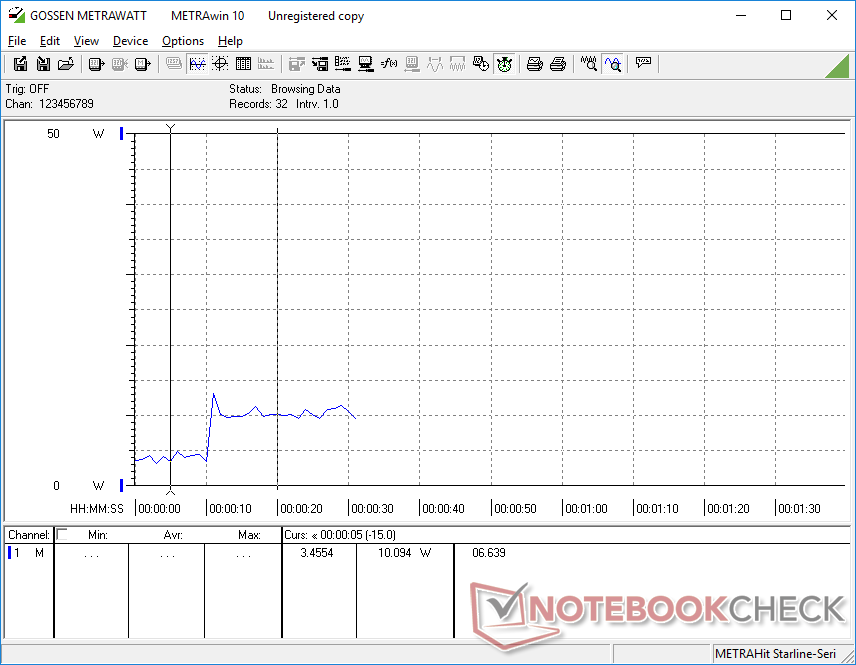Viewport: 856px width, 665px height.
Task: Click the difference value 06.639
Action: (489, 553)
